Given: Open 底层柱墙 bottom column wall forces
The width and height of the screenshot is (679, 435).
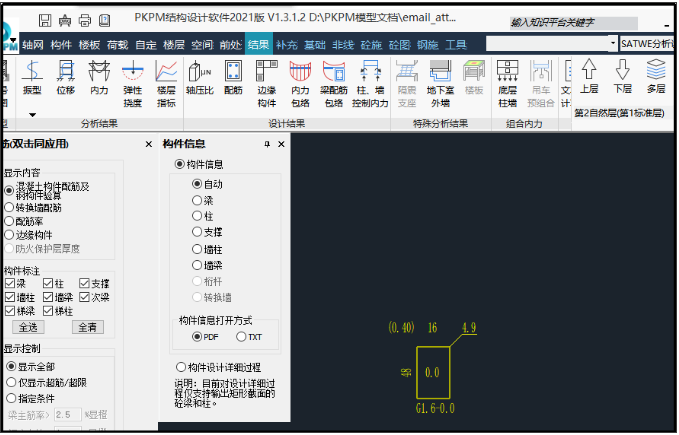Looking at the screenshot, I should click(x=508, y=84).
